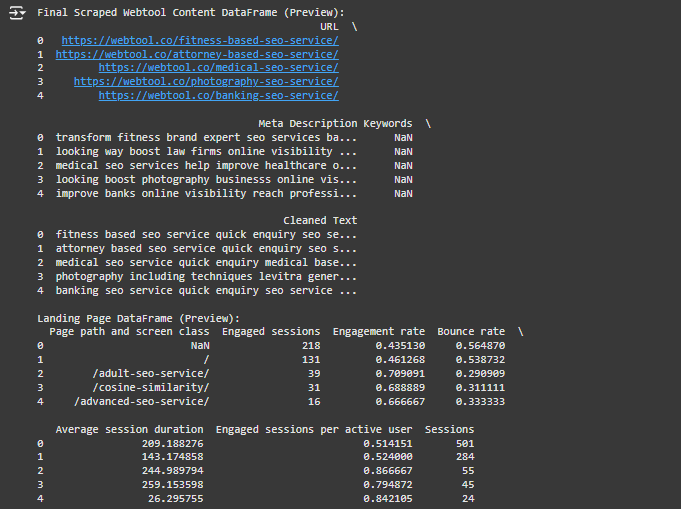
Task: Select sessions value 284
Action: [x=465, y=457]
